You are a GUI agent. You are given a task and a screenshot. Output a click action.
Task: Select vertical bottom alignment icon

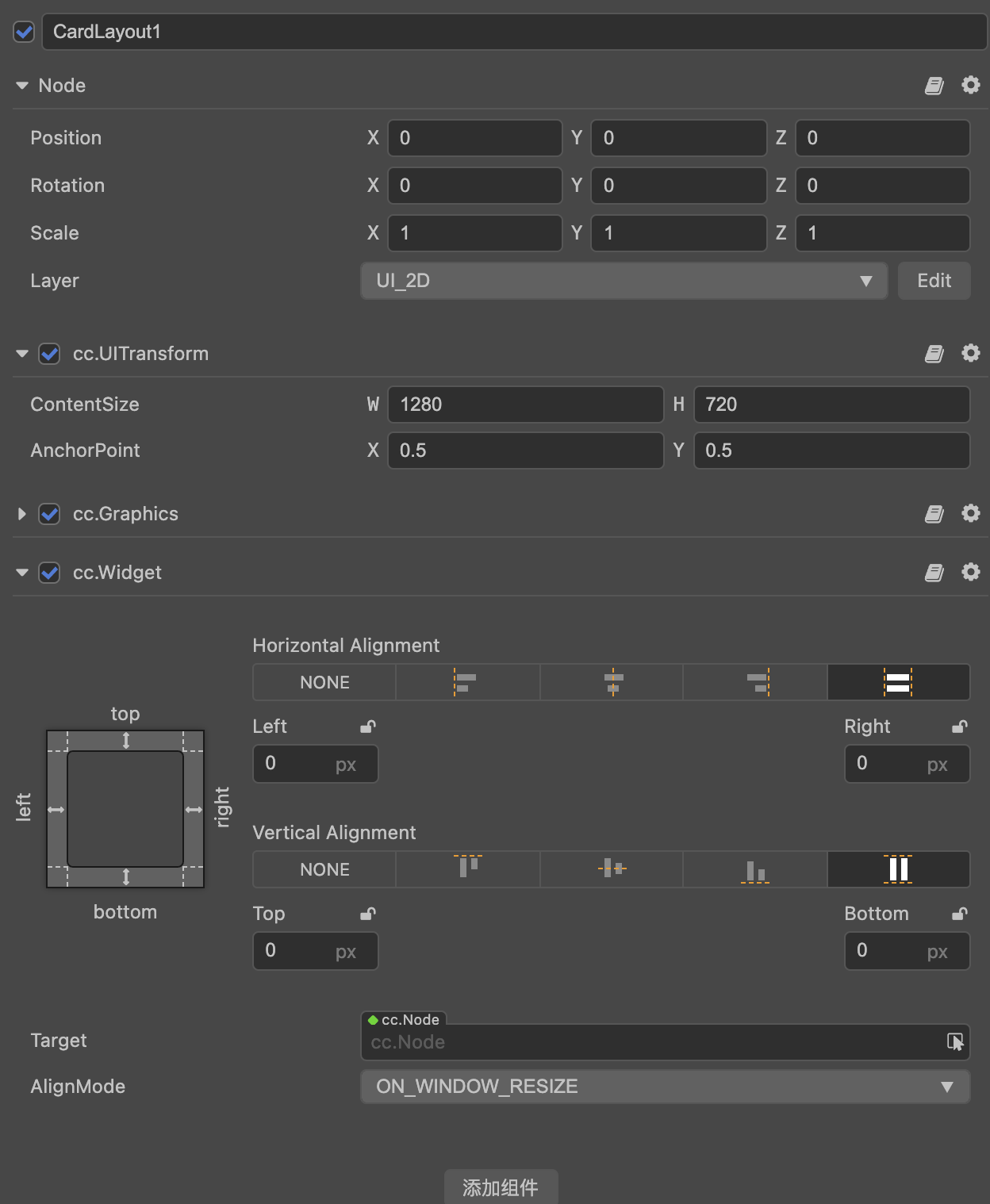[755, 870]
